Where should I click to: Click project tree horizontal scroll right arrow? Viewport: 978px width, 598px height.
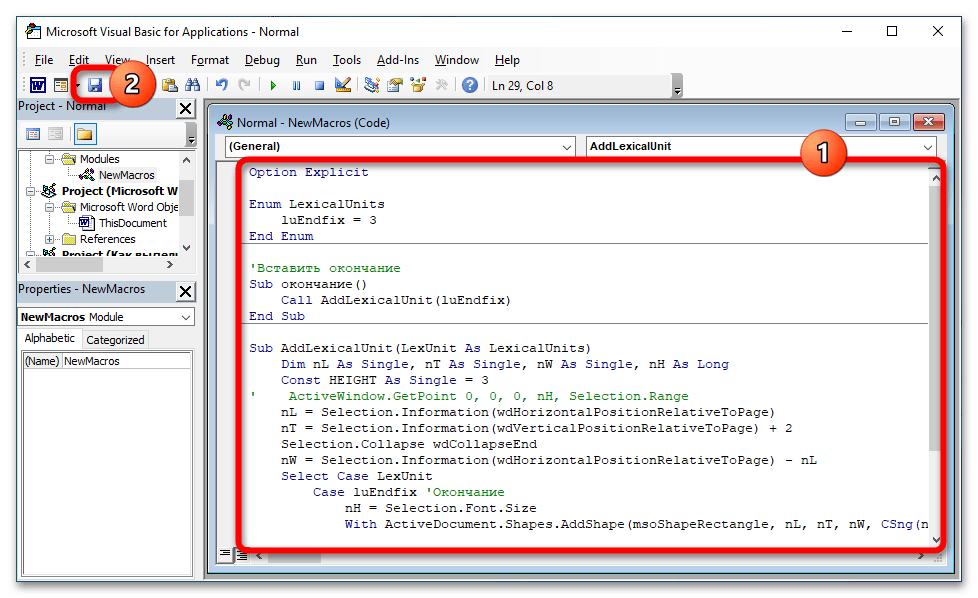click(x=170, y=264)
